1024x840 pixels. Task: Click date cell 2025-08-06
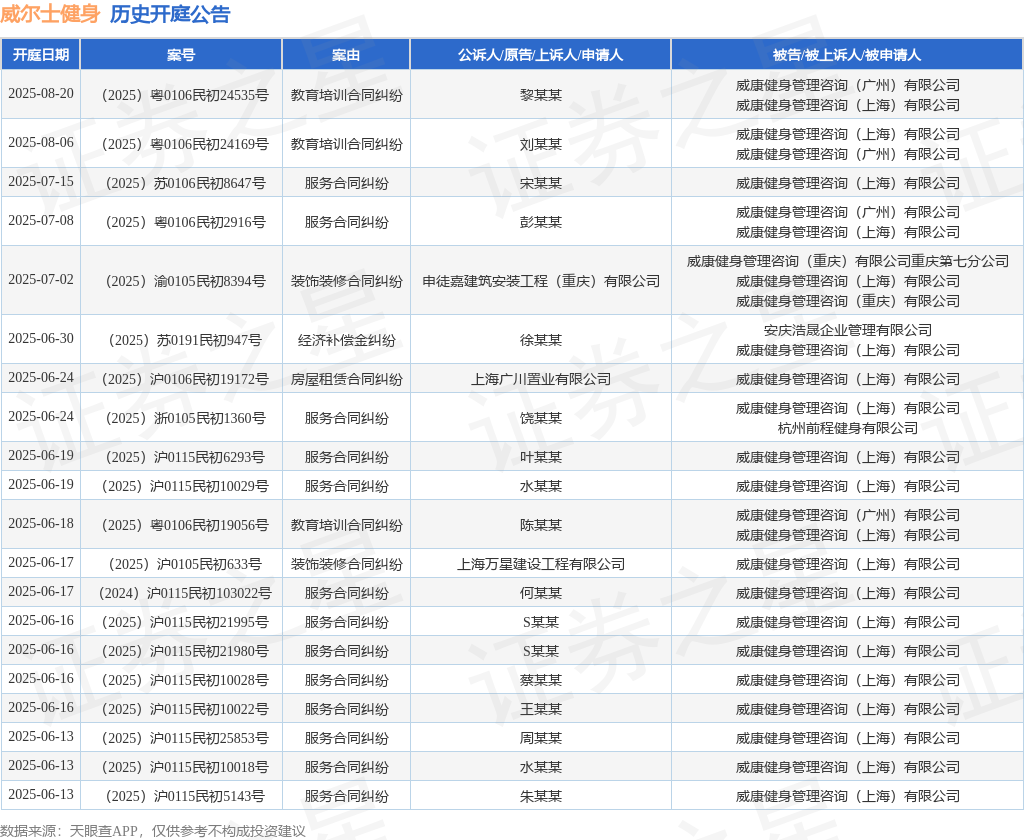tap(40, 142)
